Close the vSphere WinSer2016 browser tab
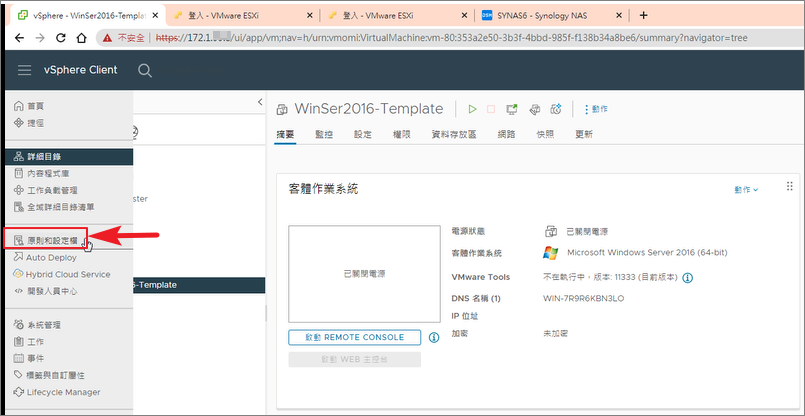805x416 pixels. point(155,15)
